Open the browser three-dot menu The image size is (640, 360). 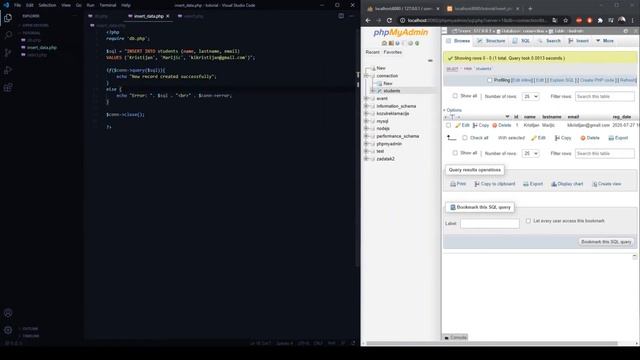633,20
